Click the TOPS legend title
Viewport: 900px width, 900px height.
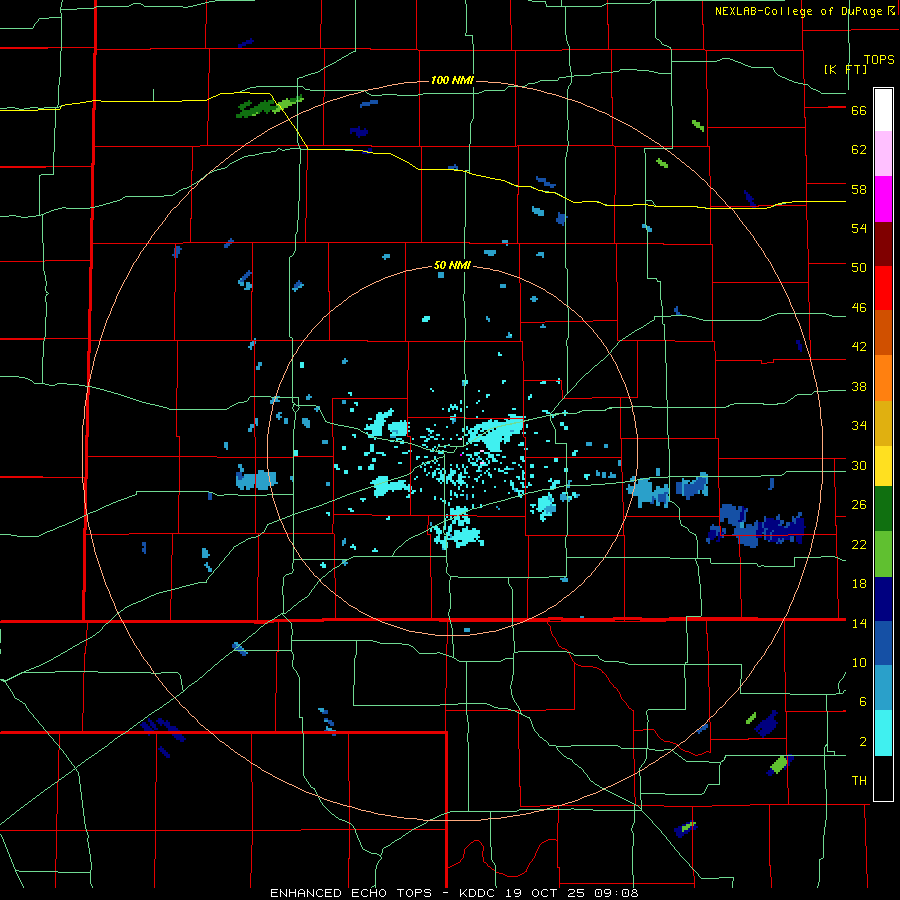(x=879, y=60)
